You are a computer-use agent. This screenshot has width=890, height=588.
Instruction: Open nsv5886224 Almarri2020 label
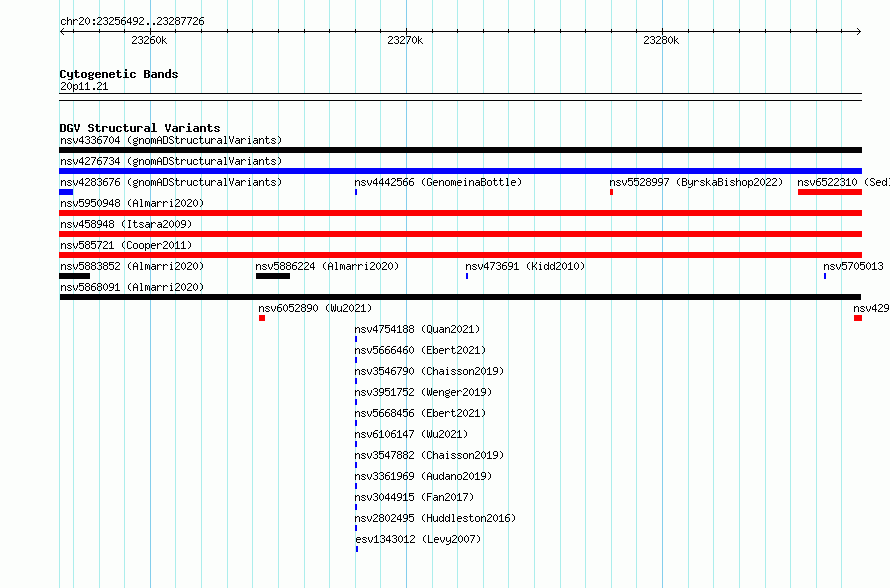pos(327,266)
